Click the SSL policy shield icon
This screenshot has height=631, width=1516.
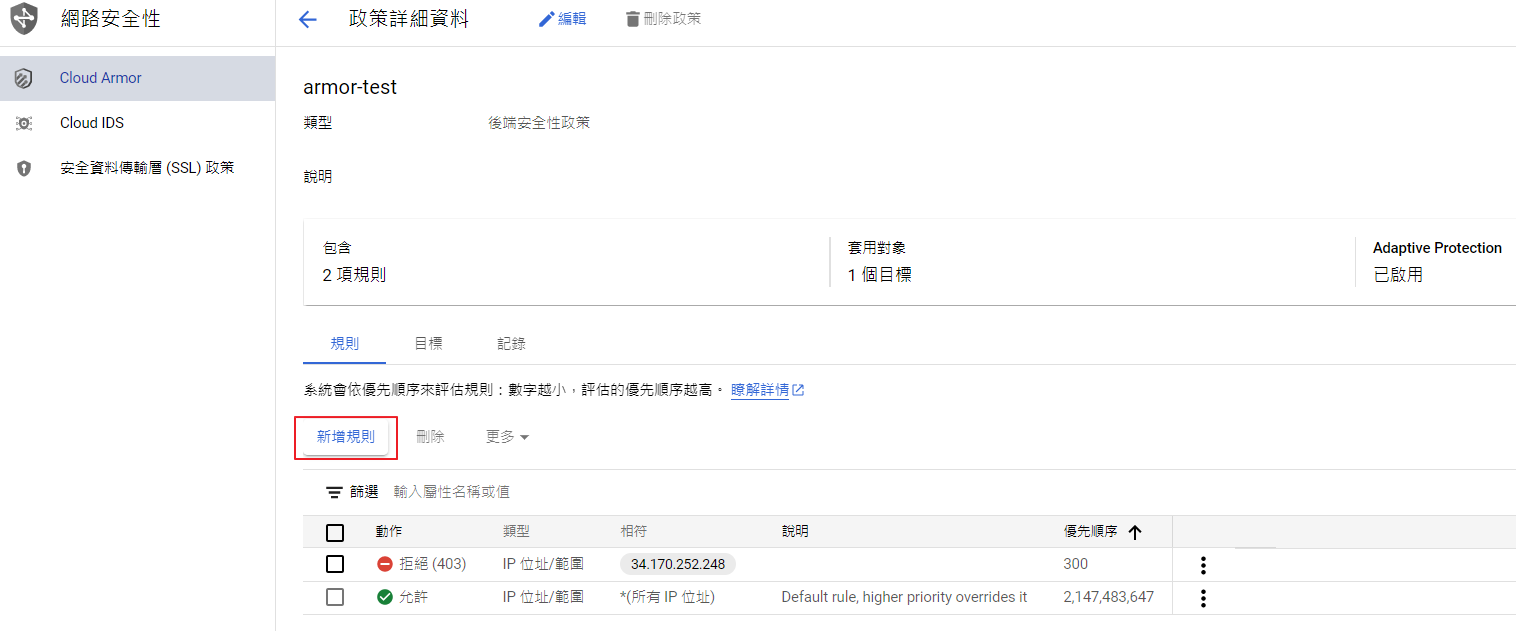(24, 168)
